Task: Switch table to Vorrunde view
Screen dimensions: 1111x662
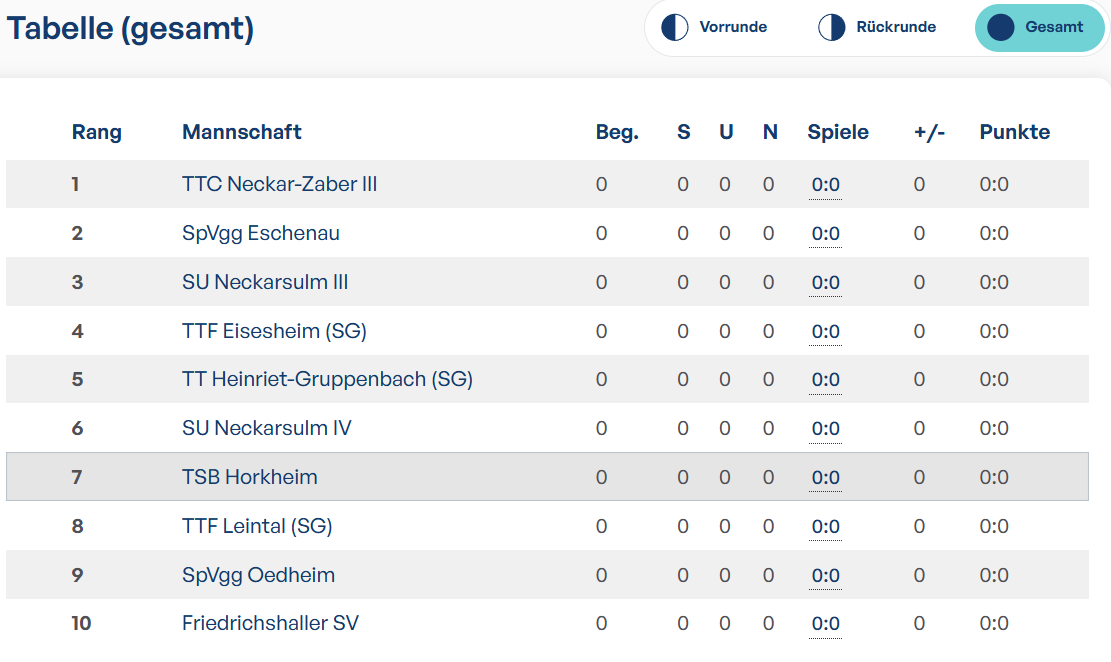Action: pyautogui.click(x=716, y=28)
